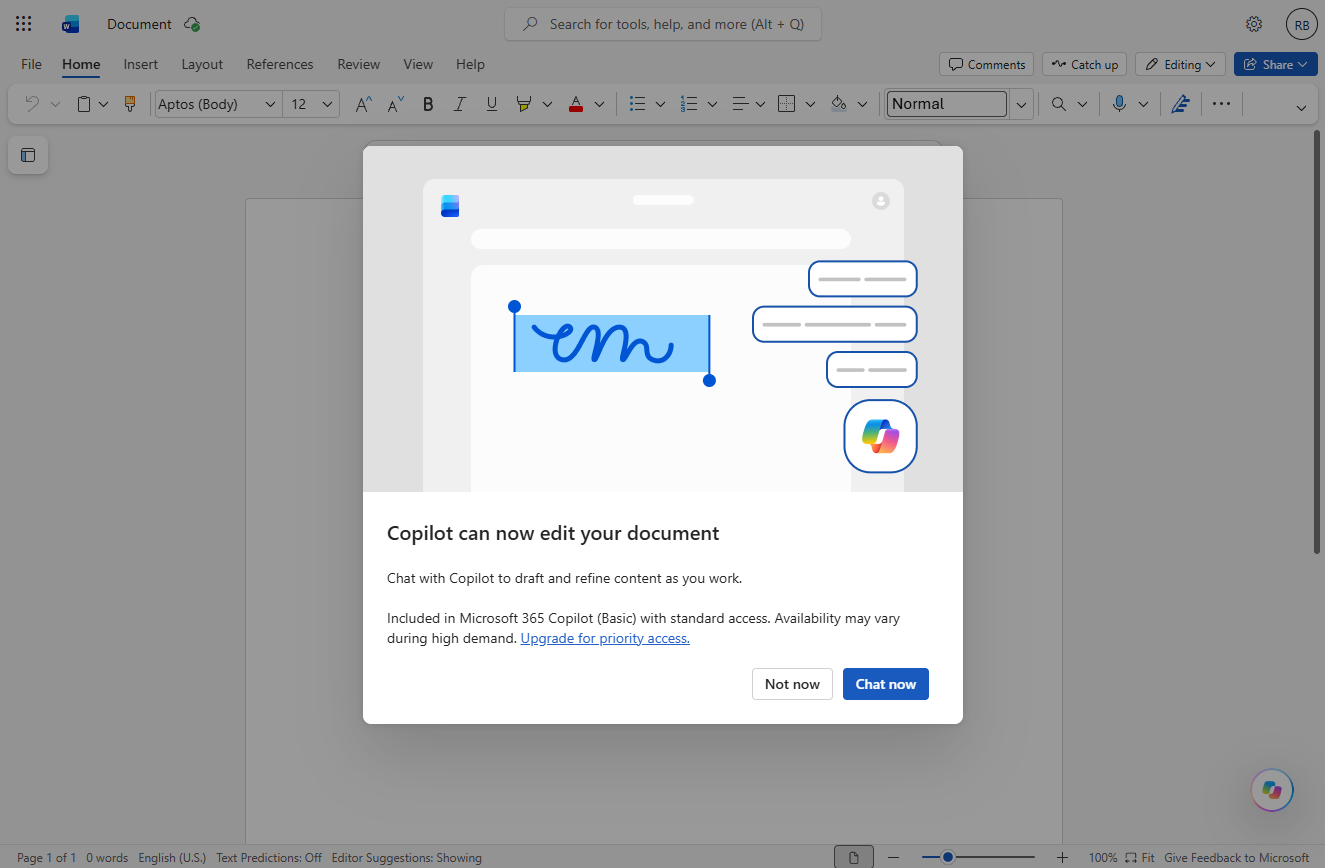Select the Format Painter tool
The image size is (1325, 868).
point(130,104)
